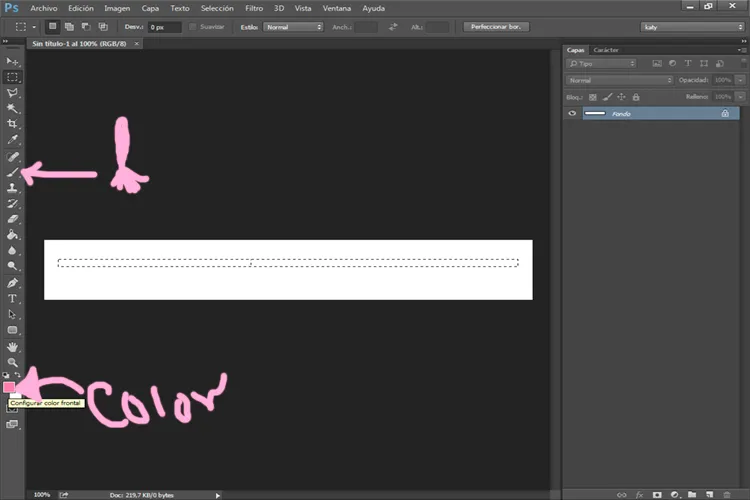
Task: Pick the Eraser tool
Action: (13, 218)
